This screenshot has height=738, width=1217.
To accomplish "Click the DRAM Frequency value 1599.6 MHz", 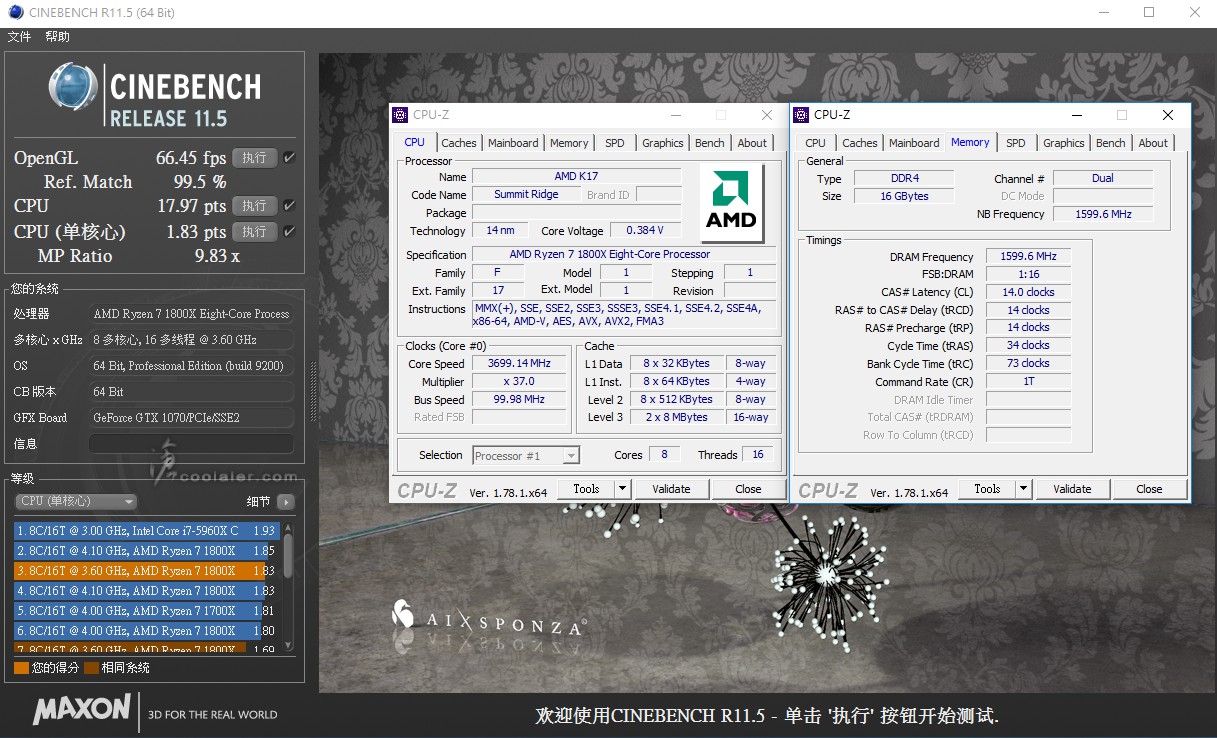I will pos(1028,257).
